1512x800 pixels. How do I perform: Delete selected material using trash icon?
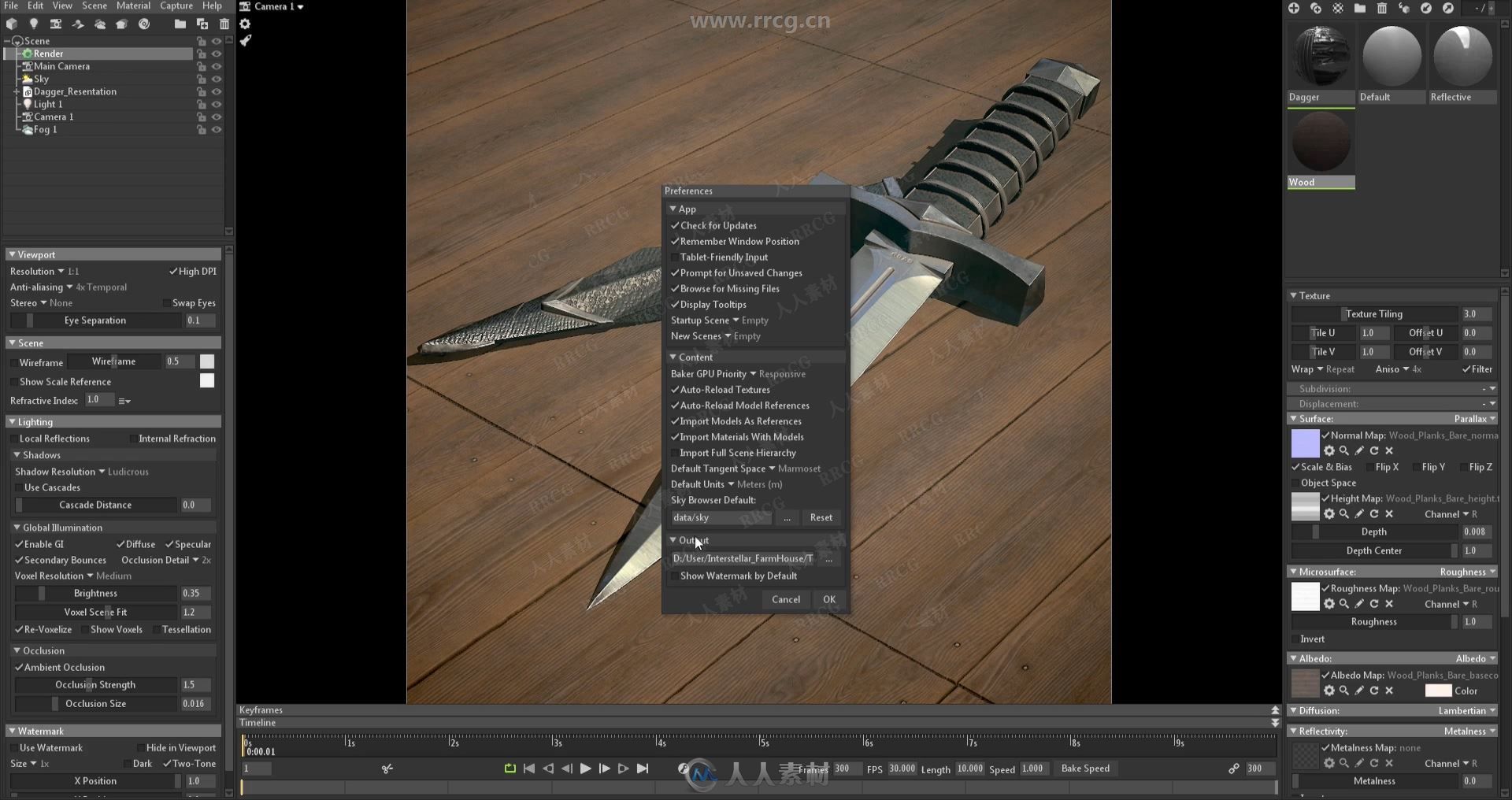tap(1382, 8)
